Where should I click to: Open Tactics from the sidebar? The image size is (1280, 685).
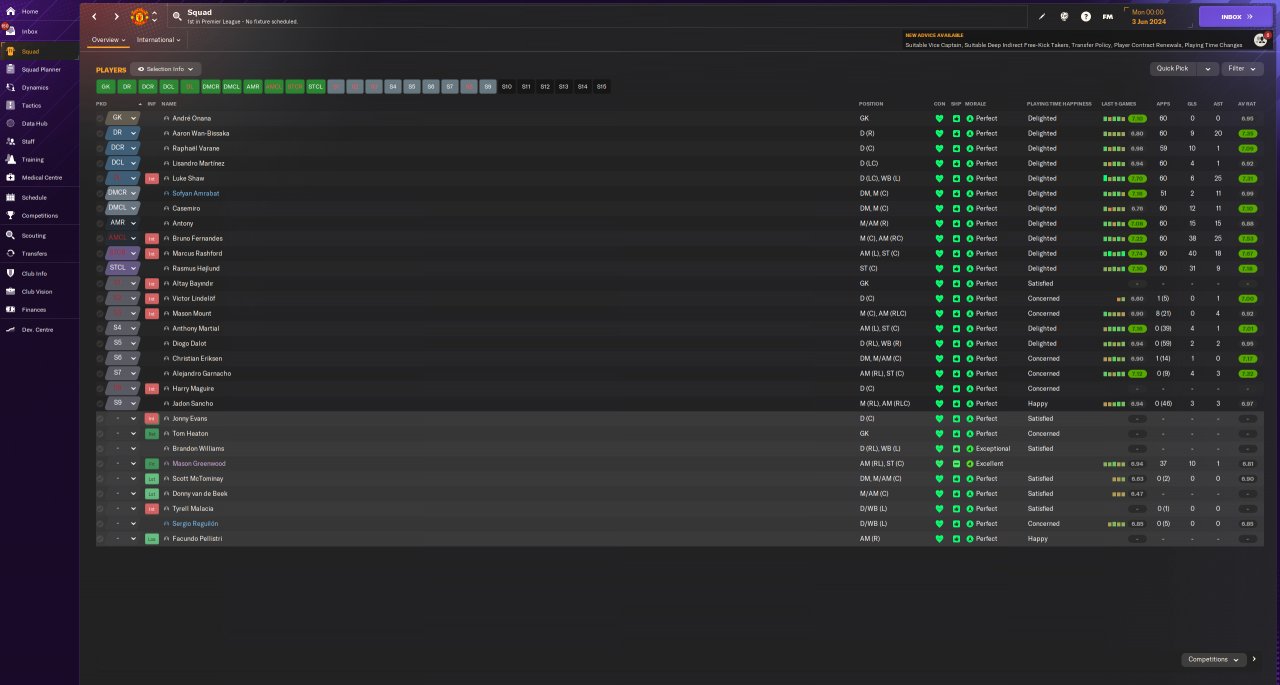tap(32, 105)
